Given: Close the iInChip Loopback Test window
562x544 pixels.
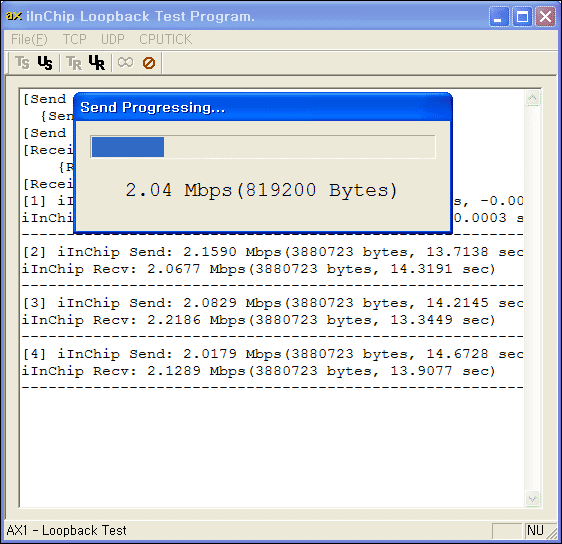Looking at the screenshot, I should click(546, 16).
